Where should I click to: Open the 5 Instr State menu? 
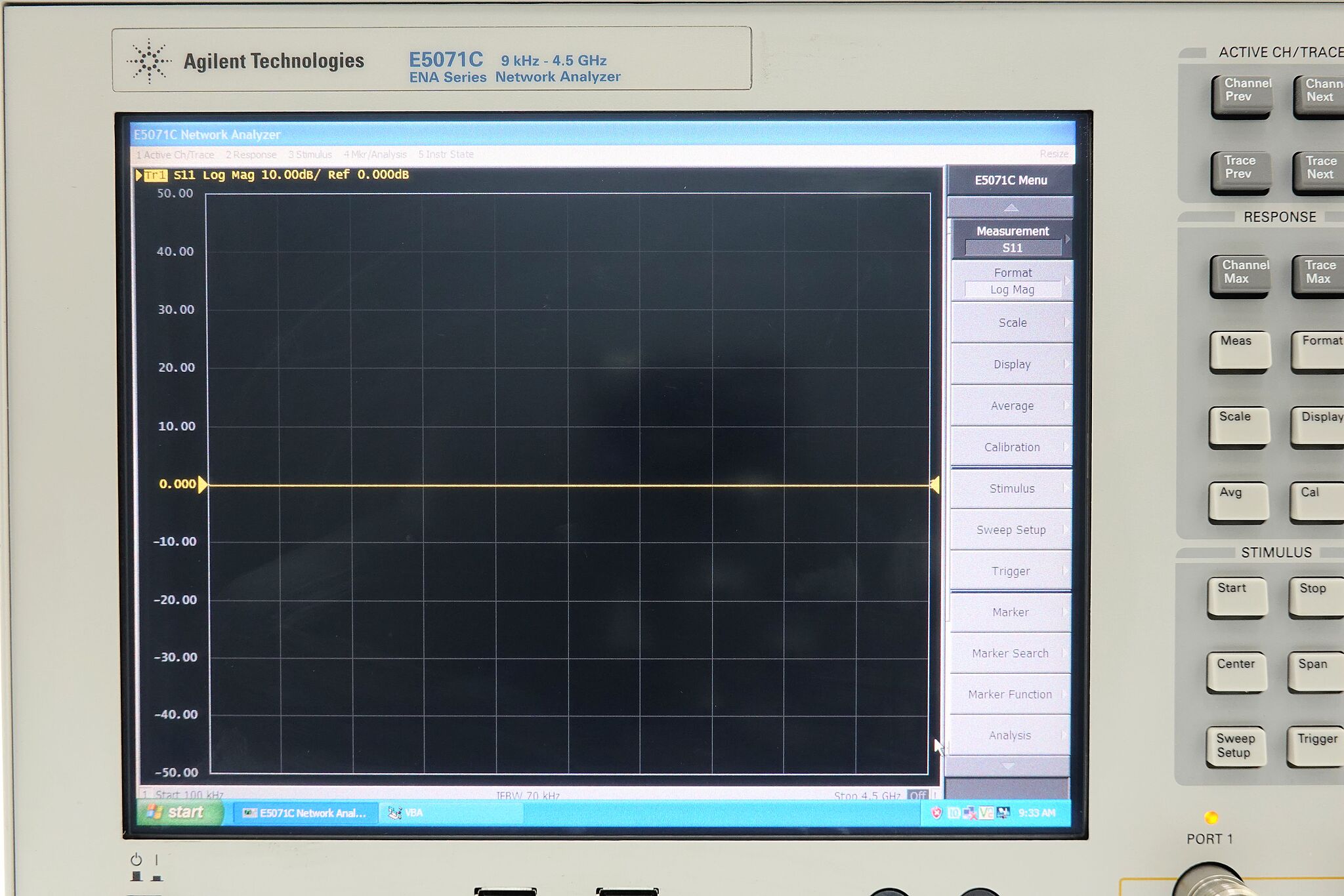click(x=446, y=155)
